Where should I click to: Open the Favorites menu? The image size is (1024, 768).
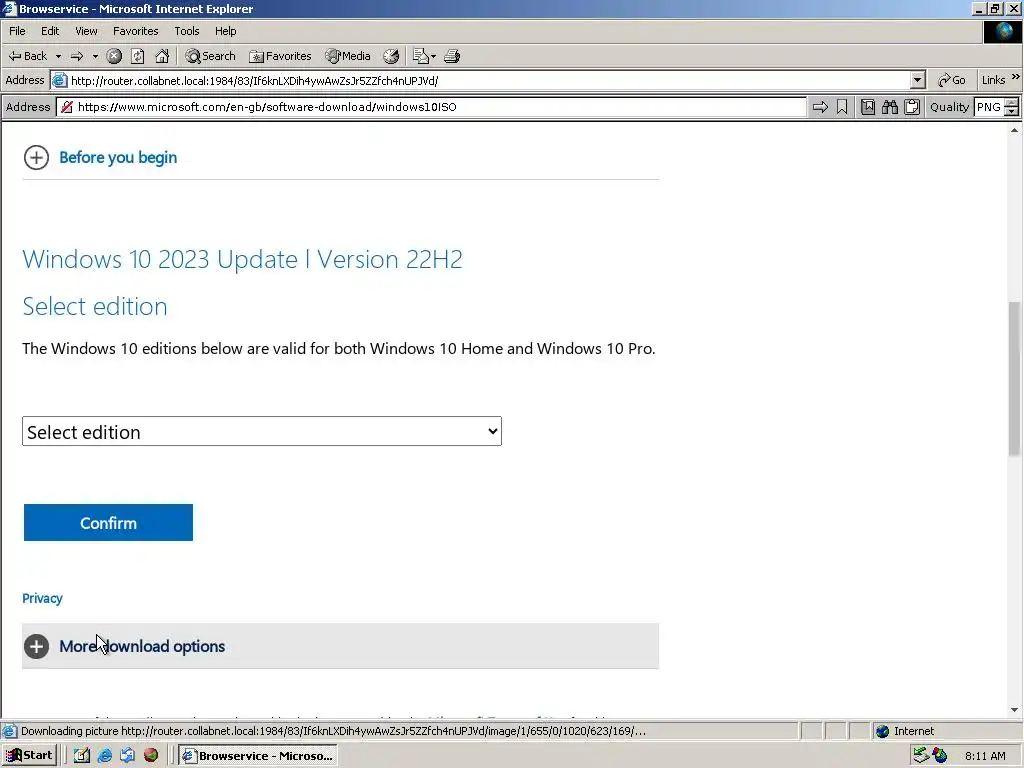point(135,31)
